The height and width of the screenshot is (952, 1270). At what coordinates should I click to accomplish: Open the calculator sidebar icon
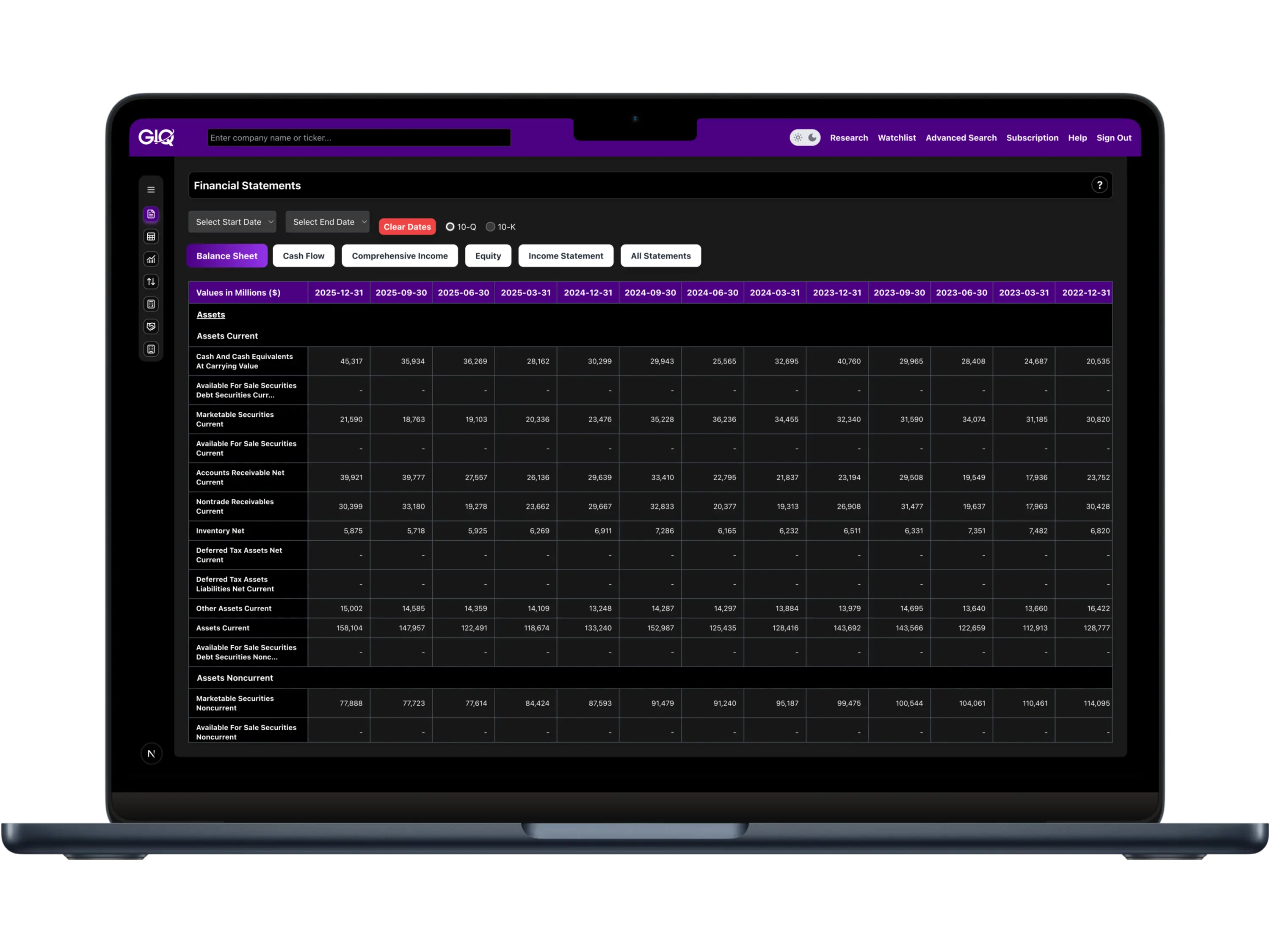click(x=151, y=304)
